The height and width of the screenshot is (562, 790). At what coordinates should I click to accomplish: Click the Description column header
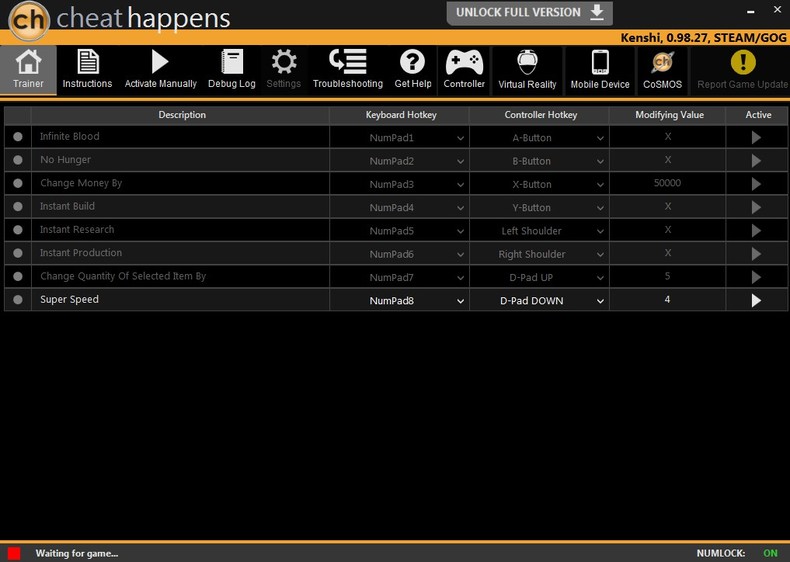182,115
